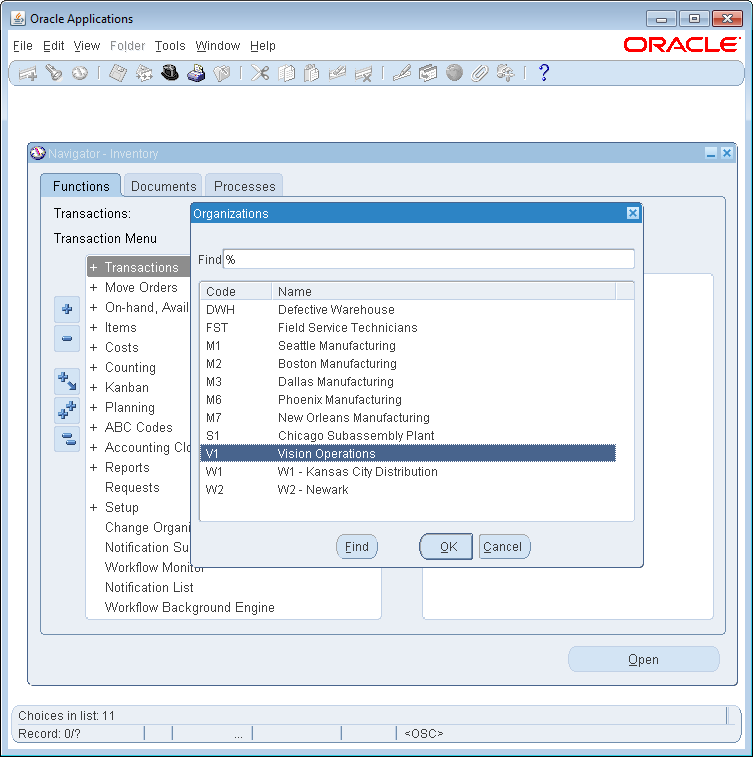The image size is (753, 757).
Task: Click the Delete Record toolbar icon
Action: point(363,73)
